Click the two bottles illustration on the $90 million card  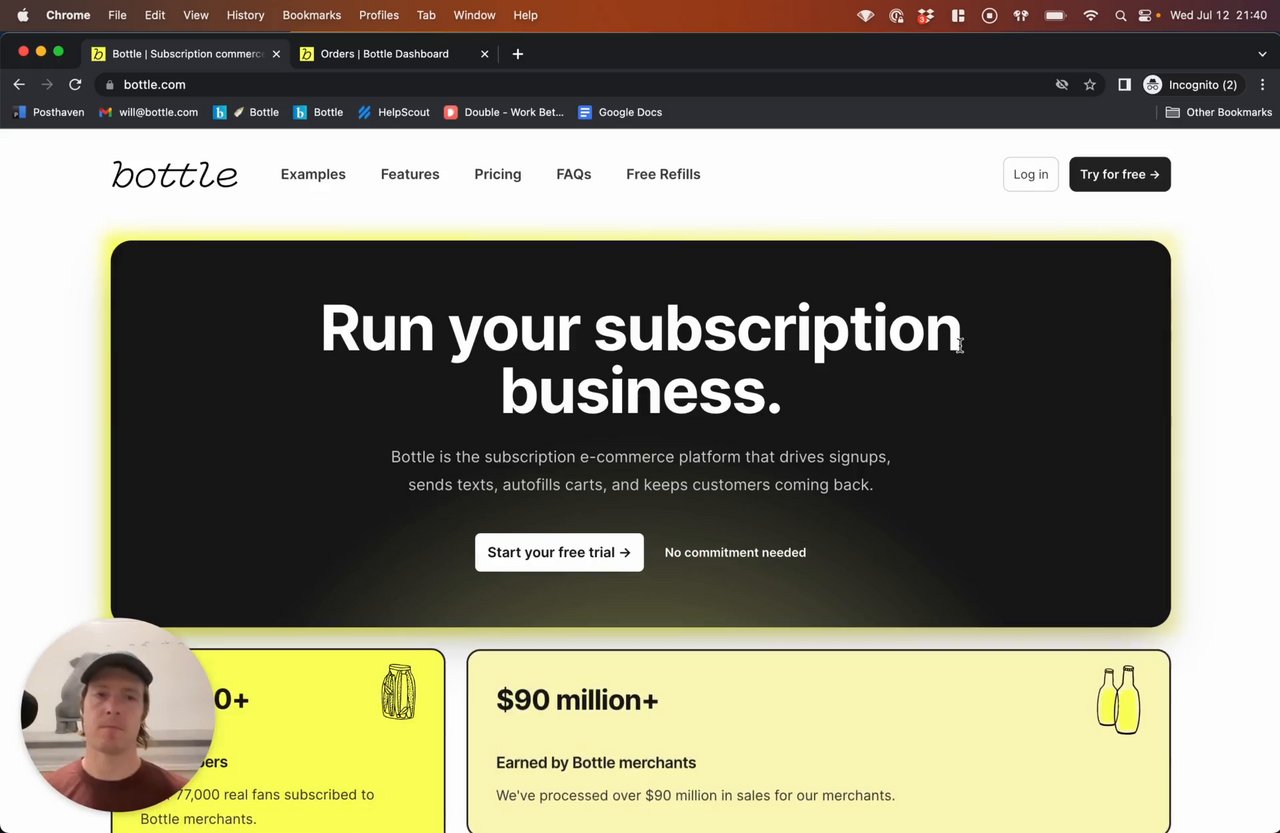pyautogui.click(x=1118, y=699)
